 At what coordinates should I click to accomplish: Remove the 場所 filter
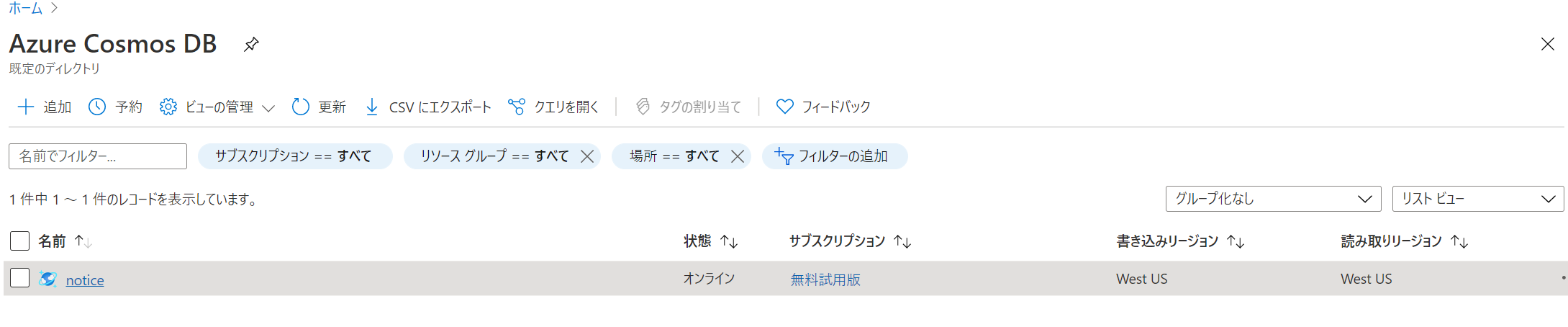tap(738, 156)
